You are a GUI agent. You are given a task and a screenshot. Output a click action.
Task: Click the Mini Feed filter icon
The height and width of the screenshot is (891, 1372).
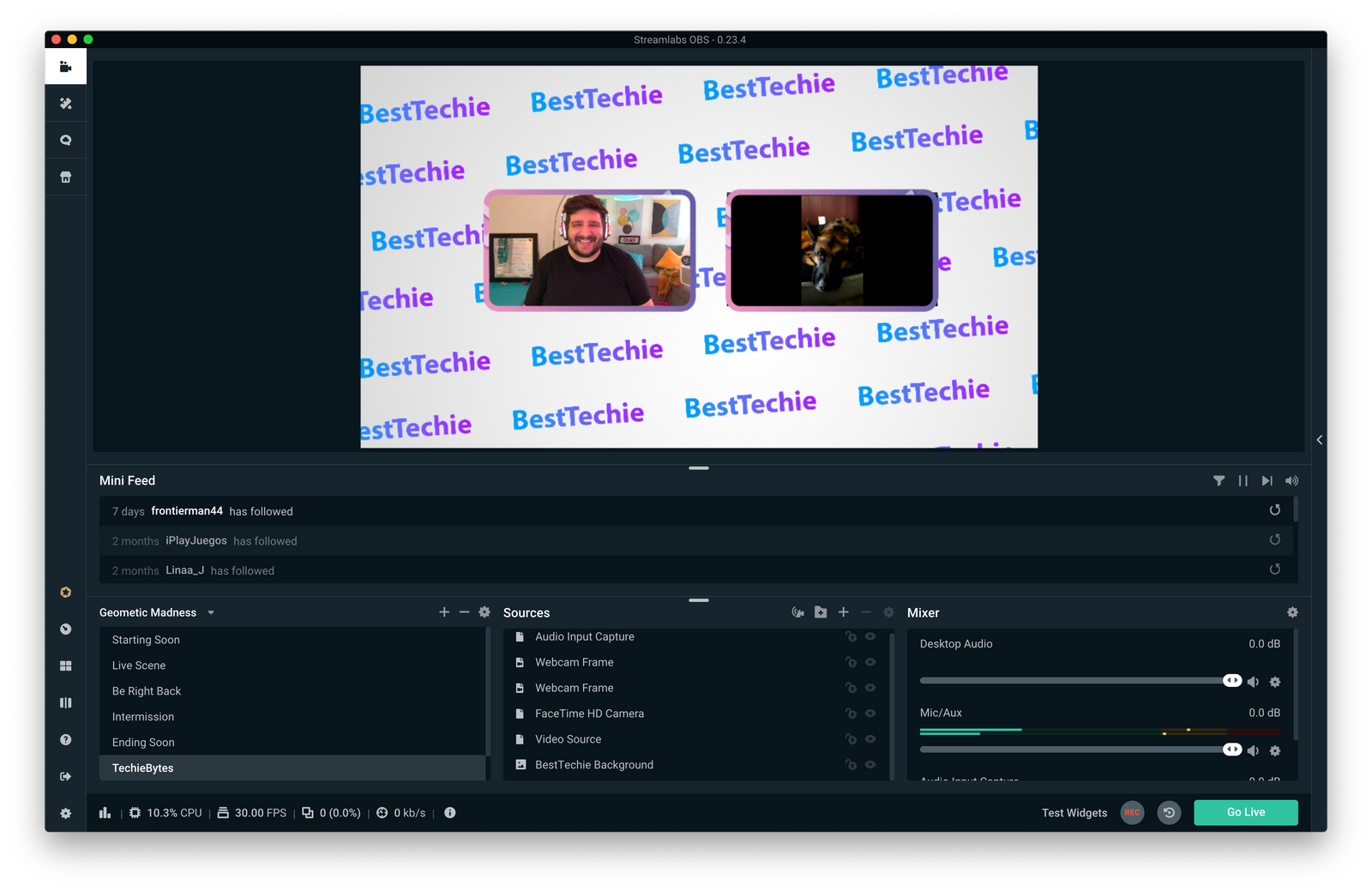coord(1219,481)
